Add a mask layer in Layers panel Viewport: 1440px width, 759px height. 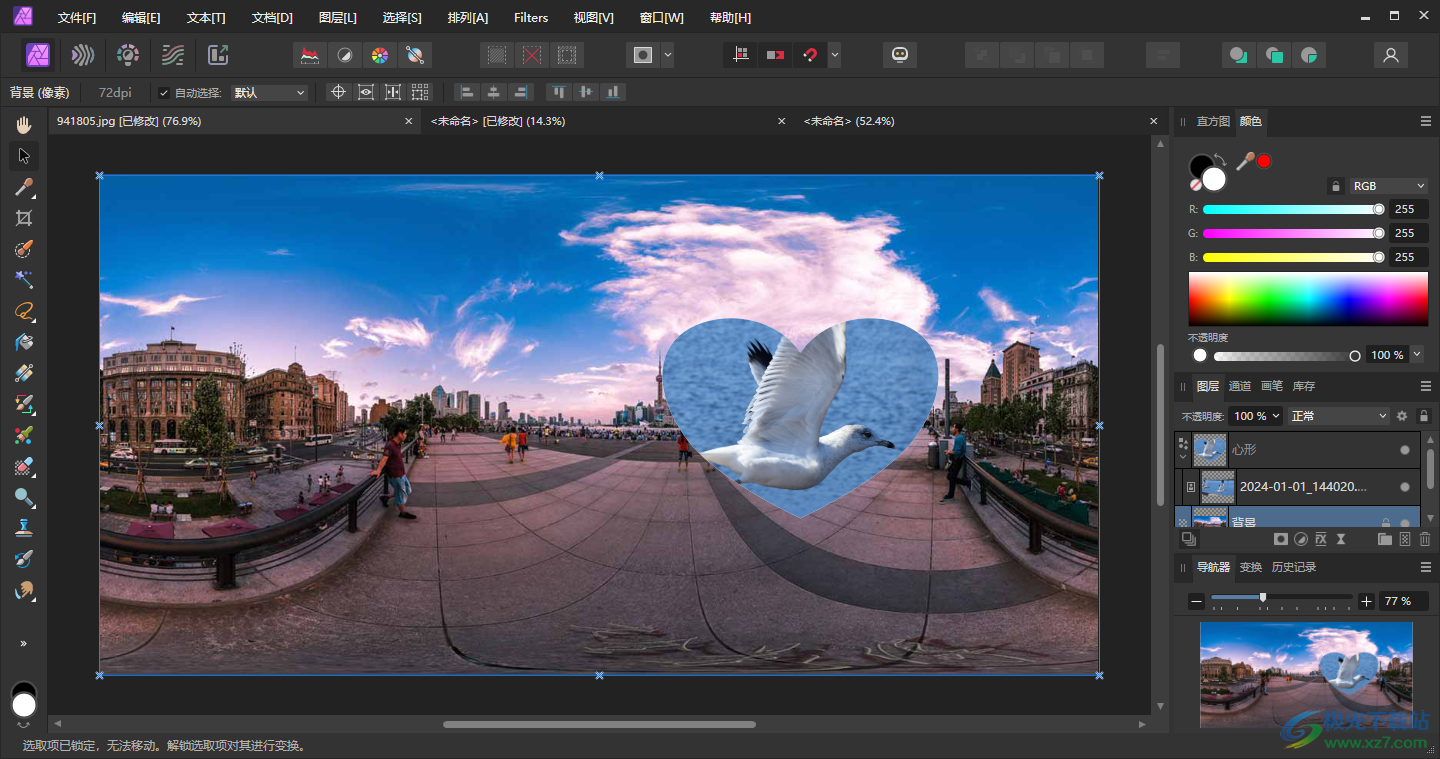1280,539
